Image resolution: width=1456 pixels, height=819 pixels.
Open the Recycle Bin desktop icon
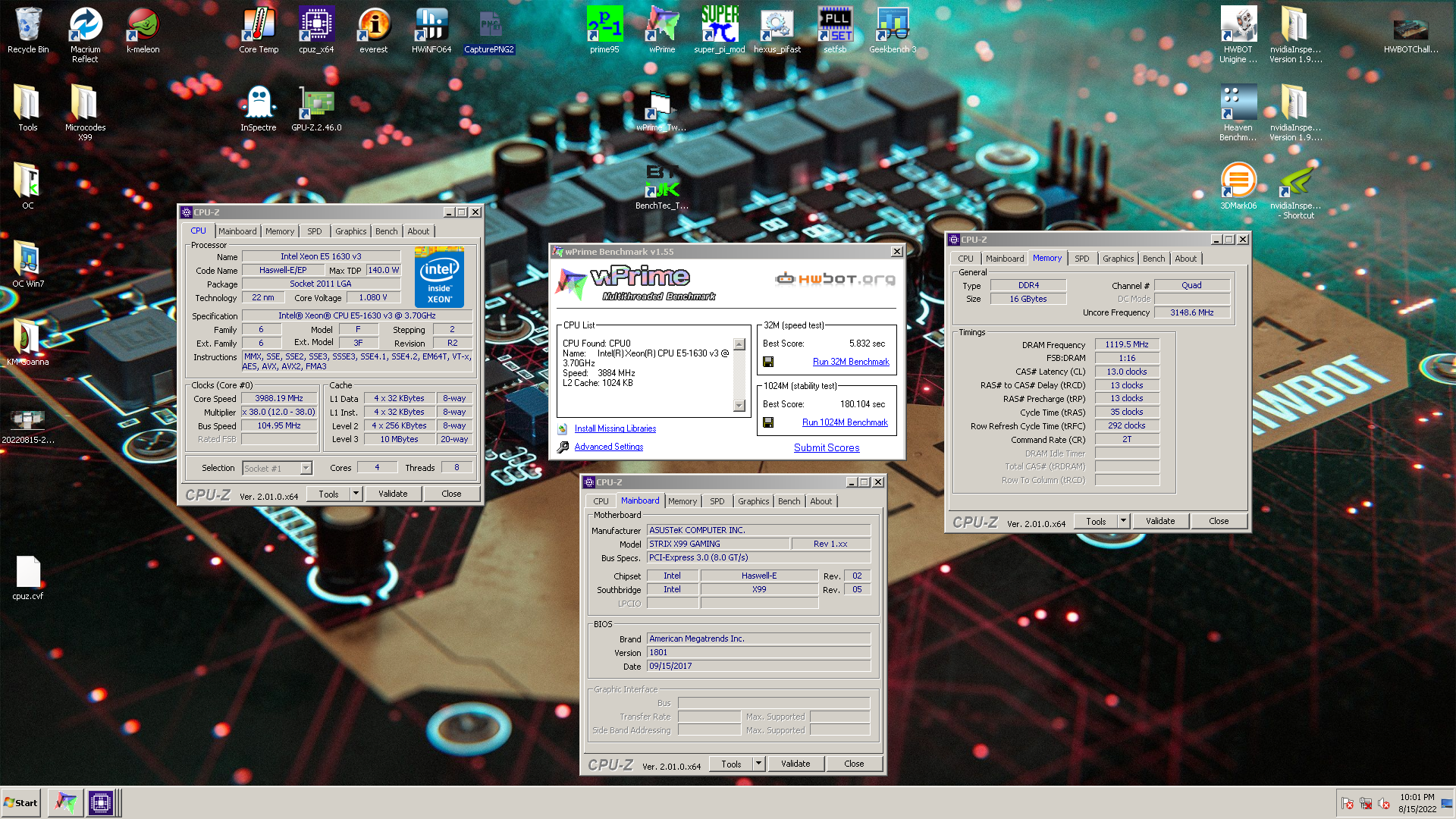point(28,30)
